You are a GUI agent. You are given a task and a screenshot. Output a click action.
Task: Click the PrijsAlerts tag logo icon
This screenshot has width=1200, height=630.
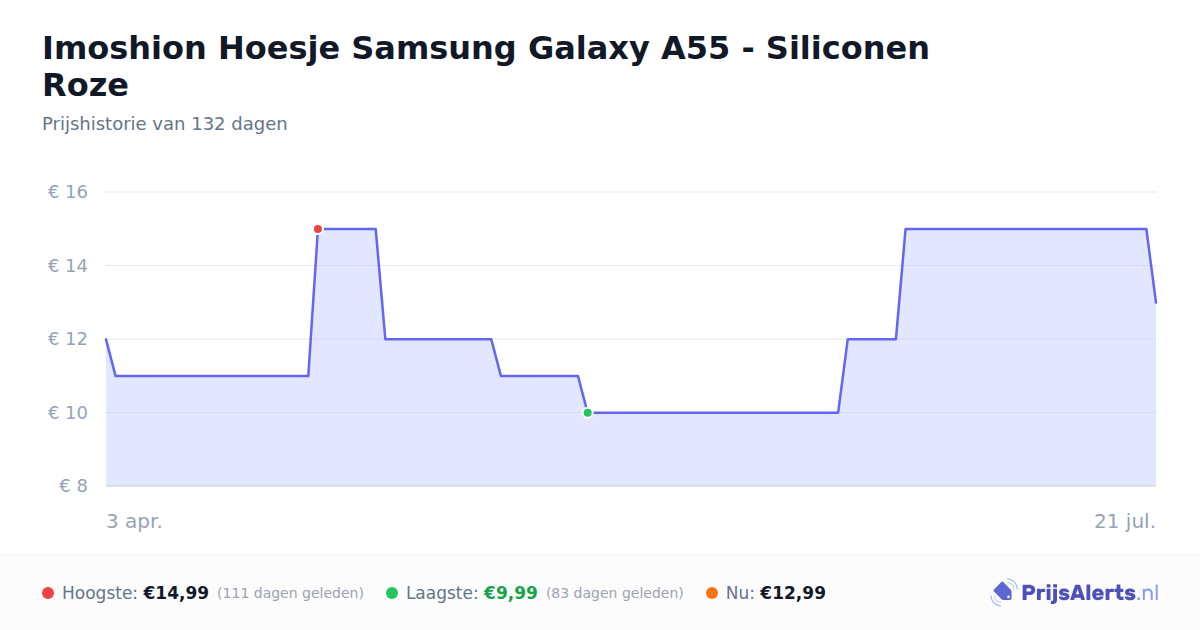(x=1003, y=593)
